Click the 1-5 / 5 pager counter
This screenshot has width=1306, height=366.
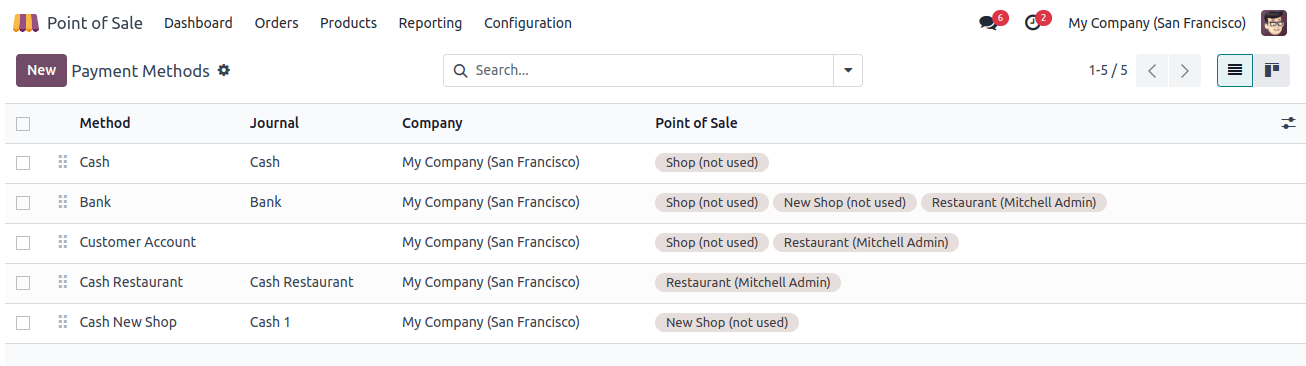pyautogui.click(x=1108, y=71)
